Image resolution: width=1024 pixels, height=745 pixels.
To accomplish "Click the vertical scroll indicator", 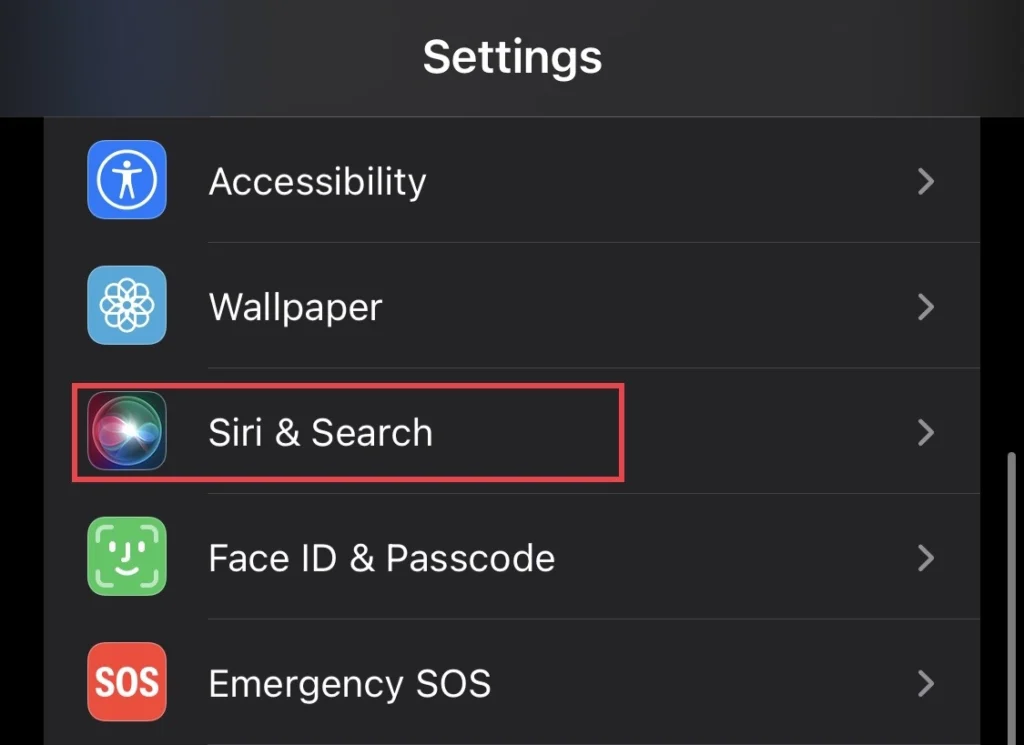I will (x=1012, y=597).
